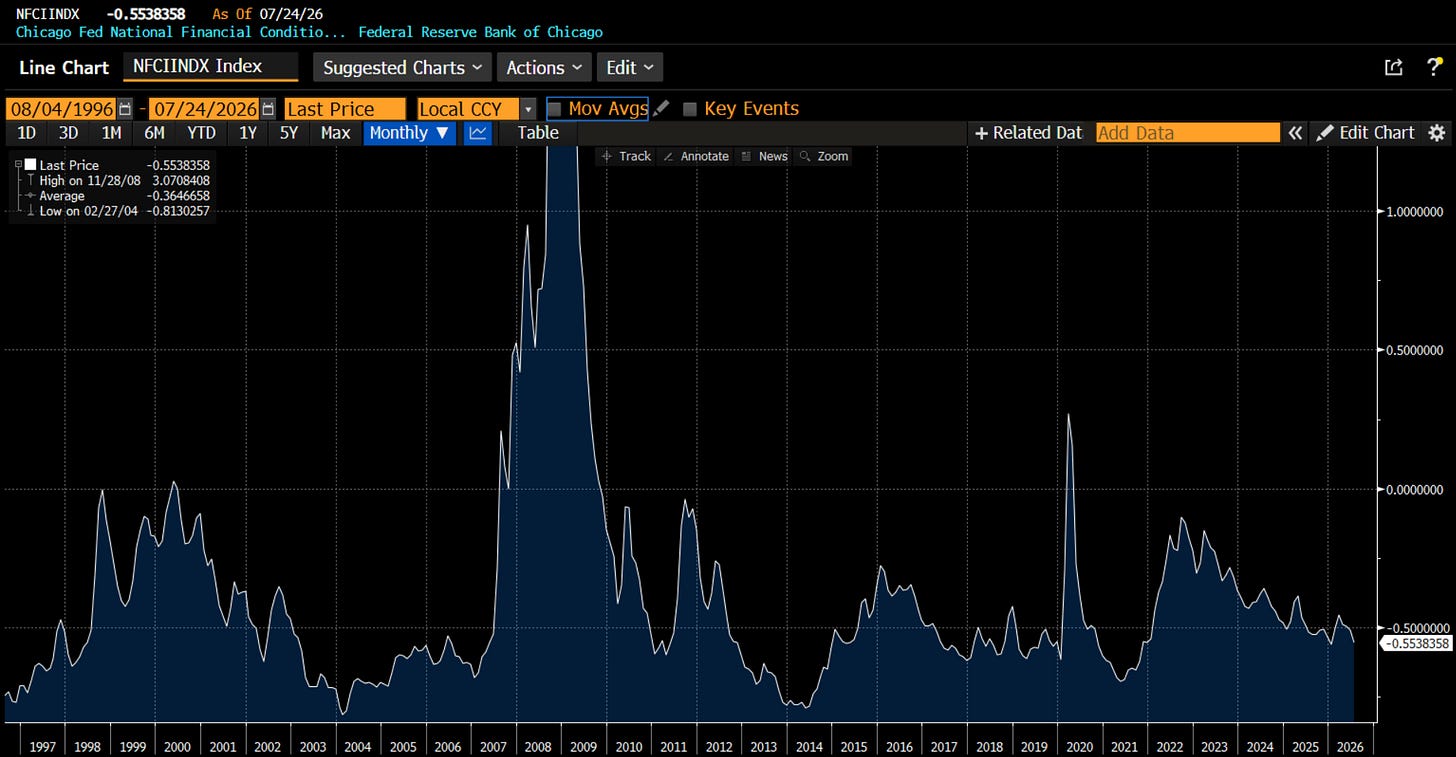The image size is (1456, 757).
Task: Select the 1Y time range
Action: (246, 133)
